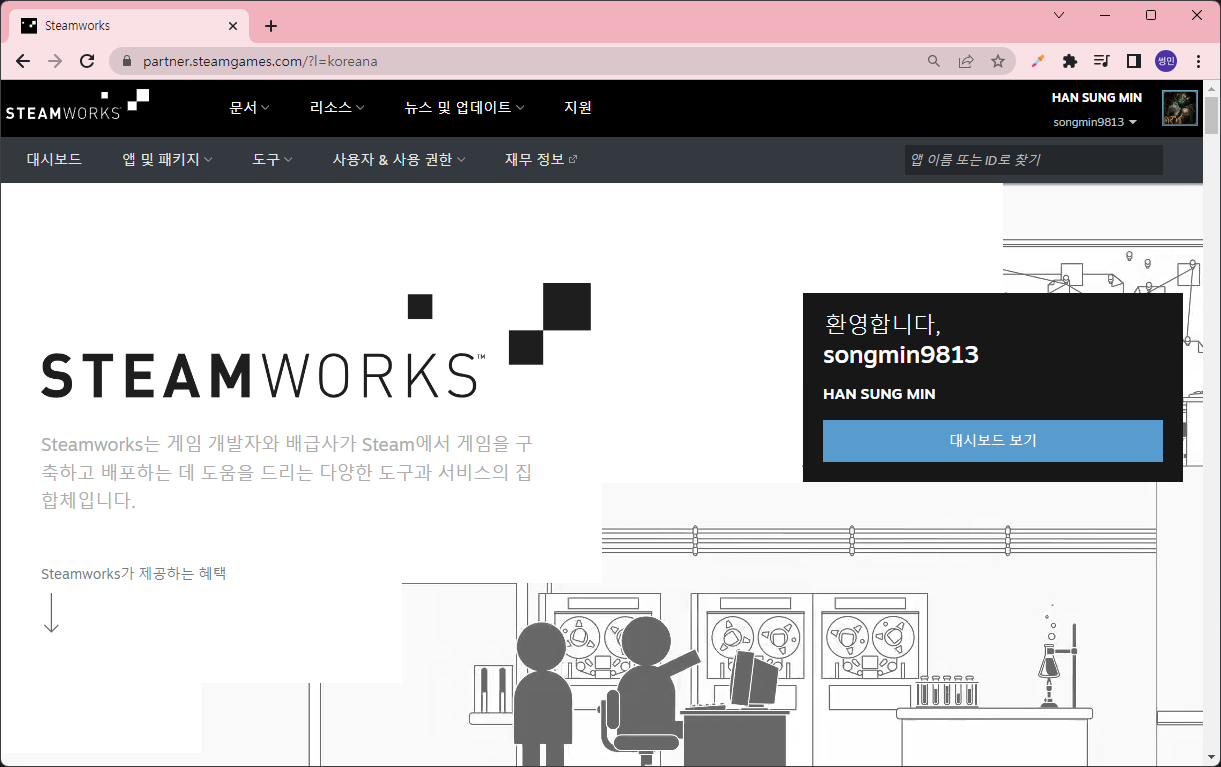Click the downward arrow below 혜택 text
This screenshot has width=1221, height=767.
pos(52,613)
